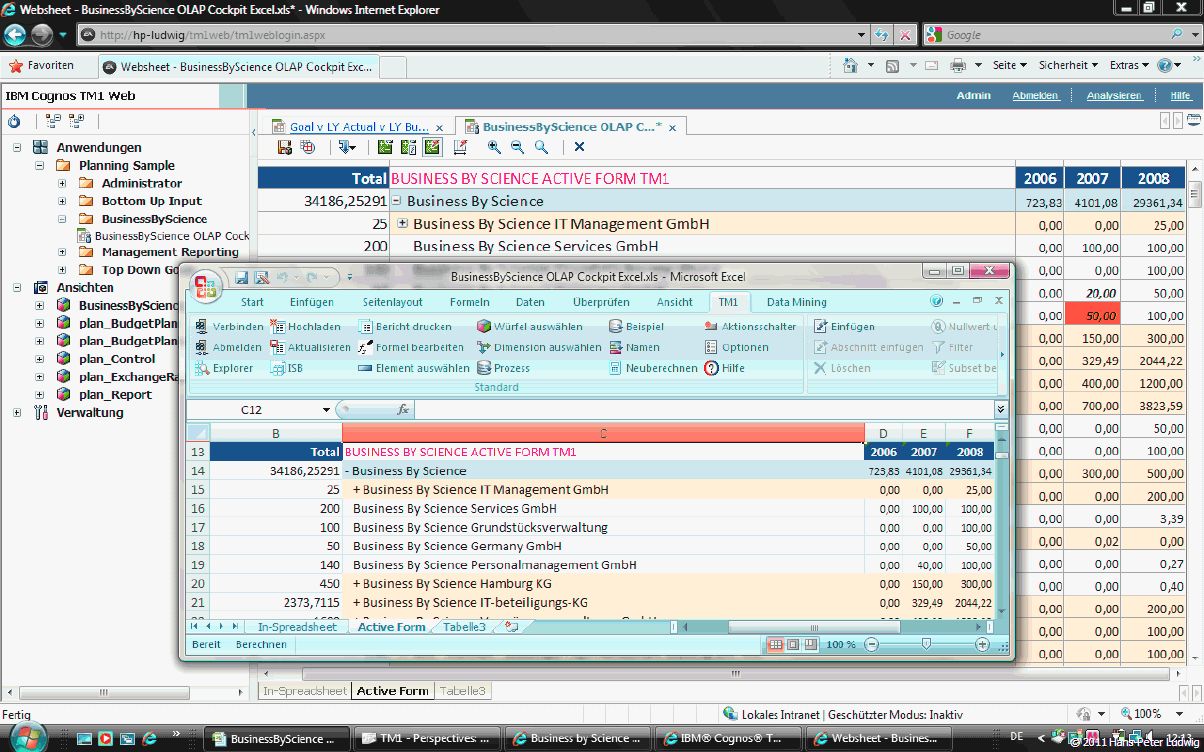Collapse the BusinessByScience folder

62,219
